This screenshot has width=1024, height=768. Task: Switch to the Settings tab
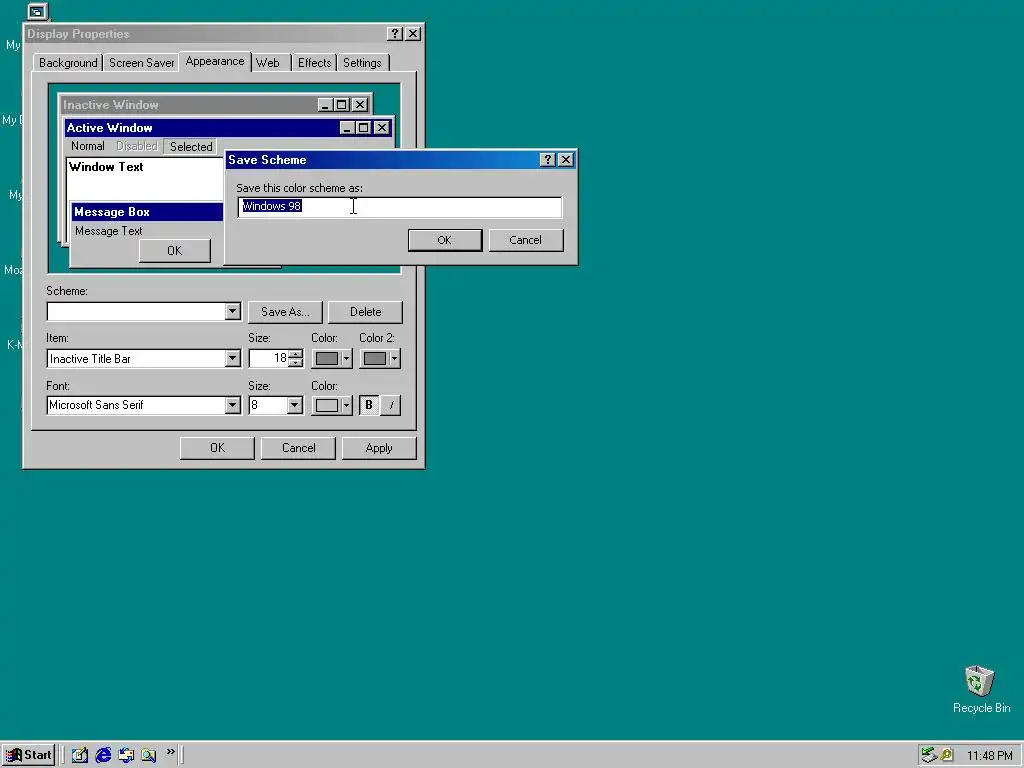(362, 63)
